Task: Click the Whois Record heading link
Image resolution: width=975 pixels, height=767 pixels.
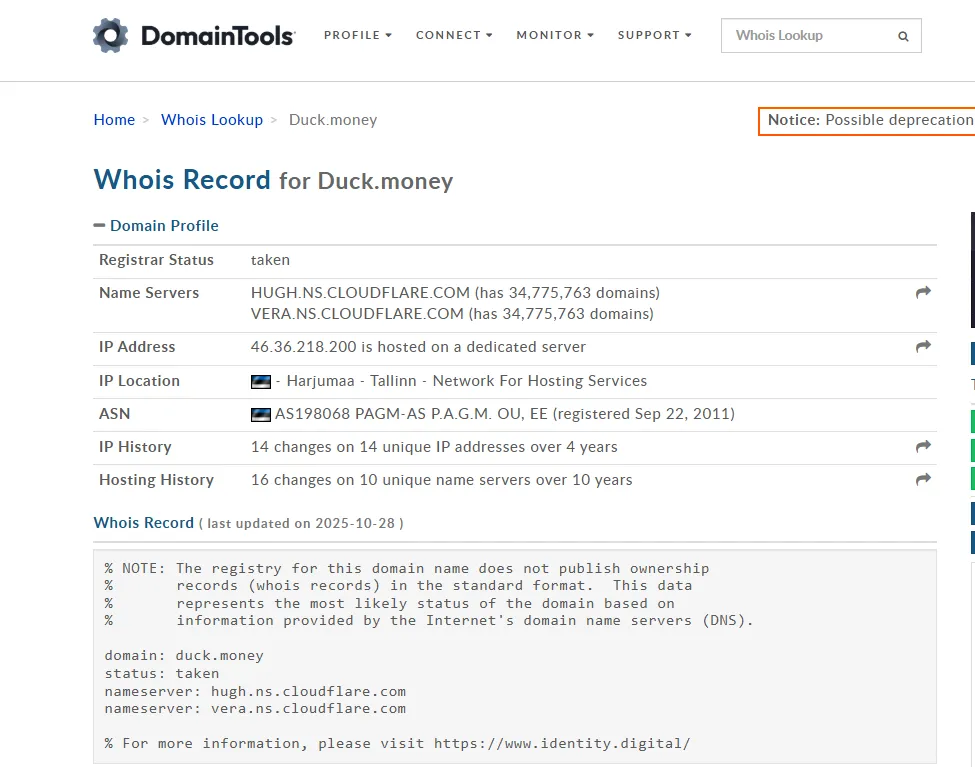Action: 144,523
